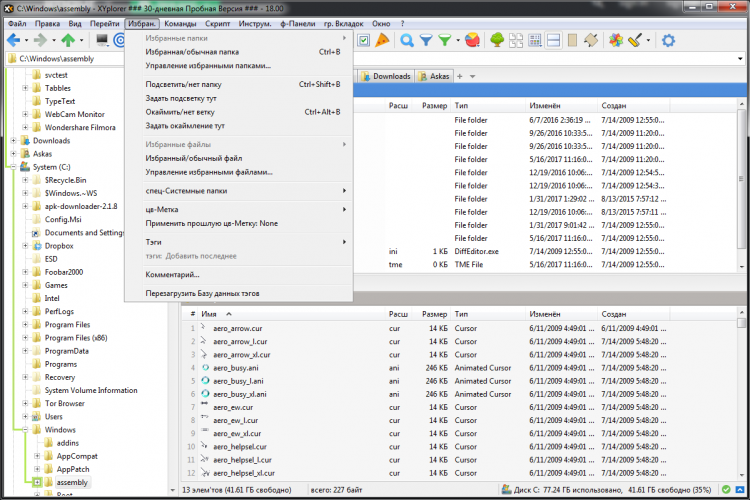Select file aero_helpsel_xl.cur
Viewport: 750px width, 500px height.
pos(243,473)
